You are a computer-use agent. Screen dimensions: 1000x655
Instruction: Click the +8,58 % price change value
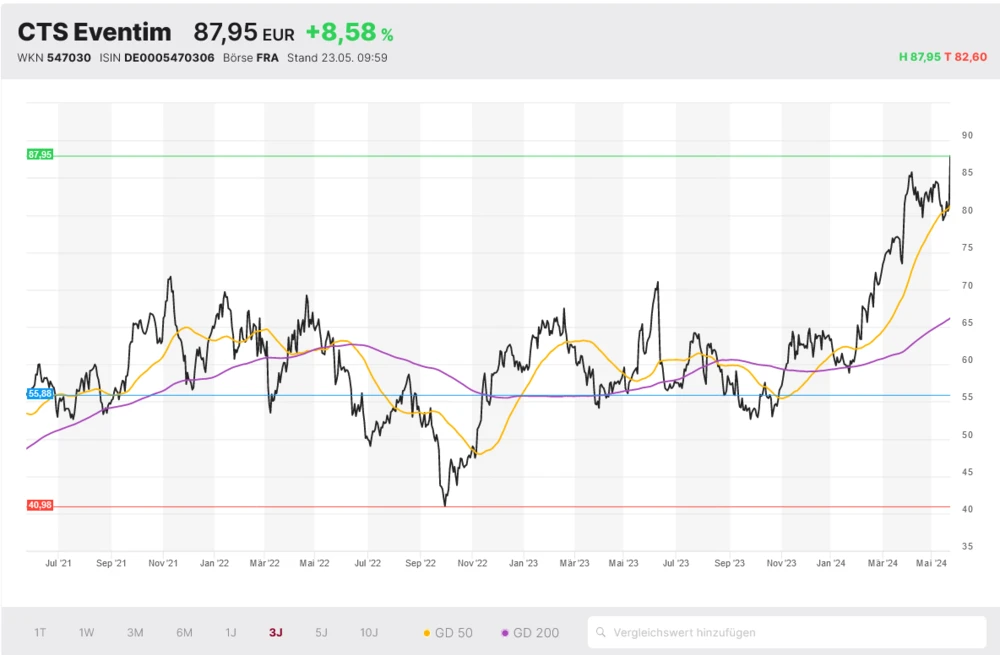pos(349,32)
